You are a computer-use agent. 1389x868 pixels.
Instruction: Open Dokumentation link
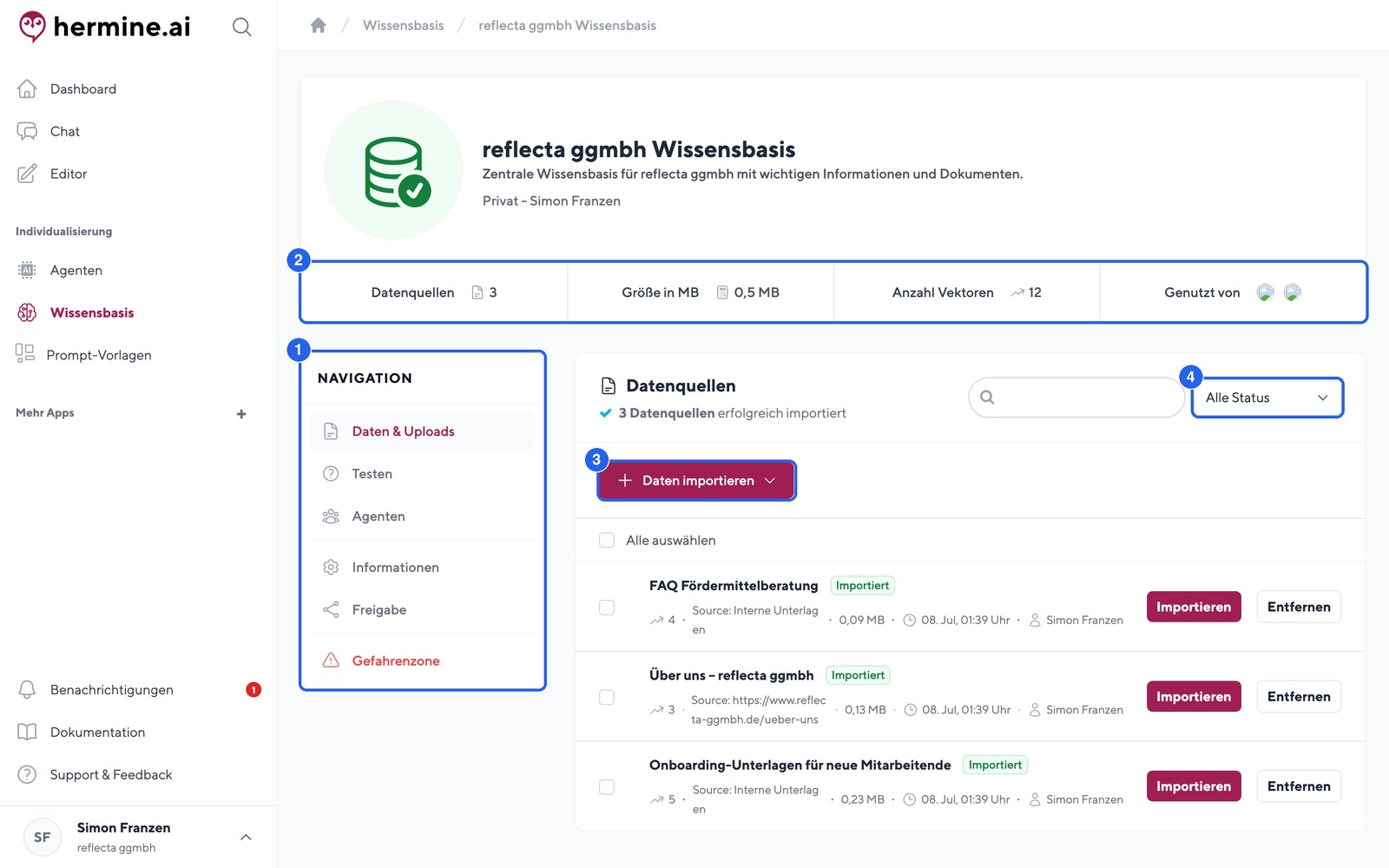pos(98,732)
